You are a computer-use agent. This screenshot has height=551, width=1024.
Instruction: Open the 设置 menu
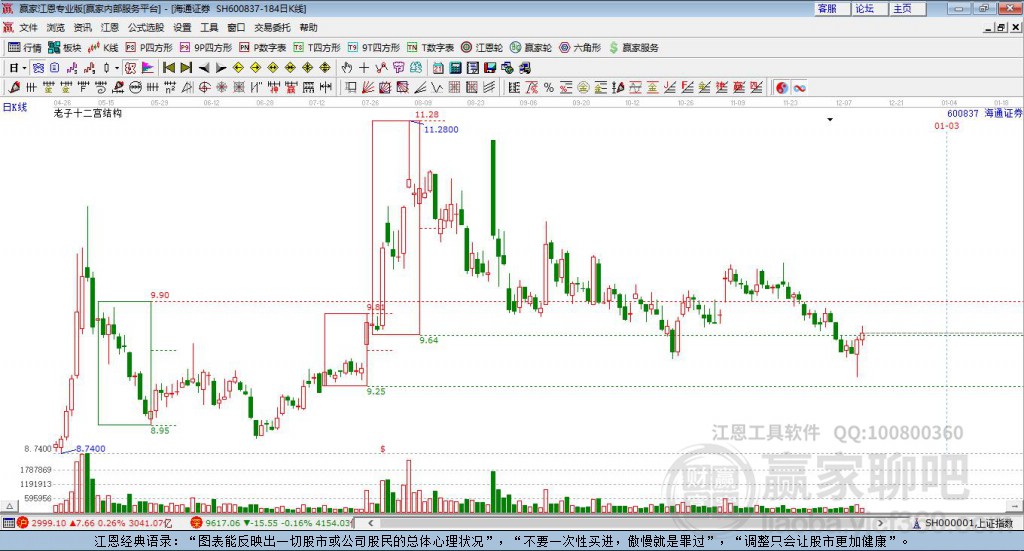pyautogui.click(x=182, y=27)
